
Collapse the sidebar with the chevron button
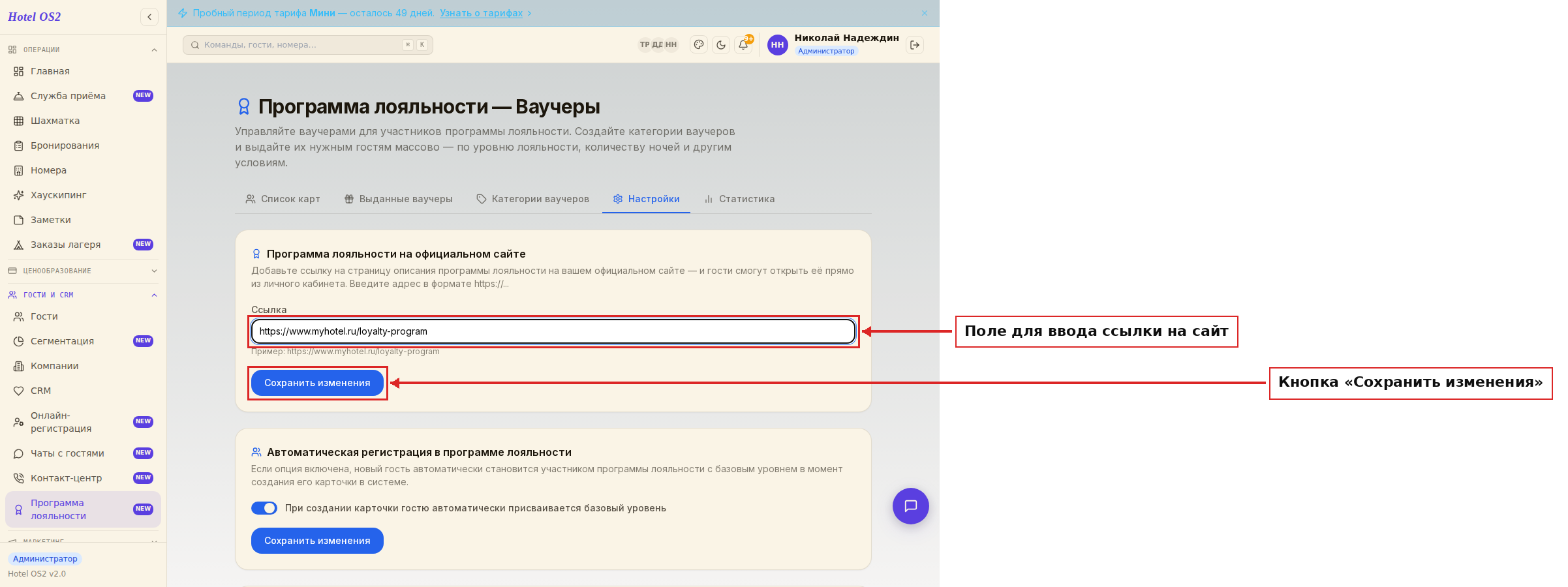(149, 17)
